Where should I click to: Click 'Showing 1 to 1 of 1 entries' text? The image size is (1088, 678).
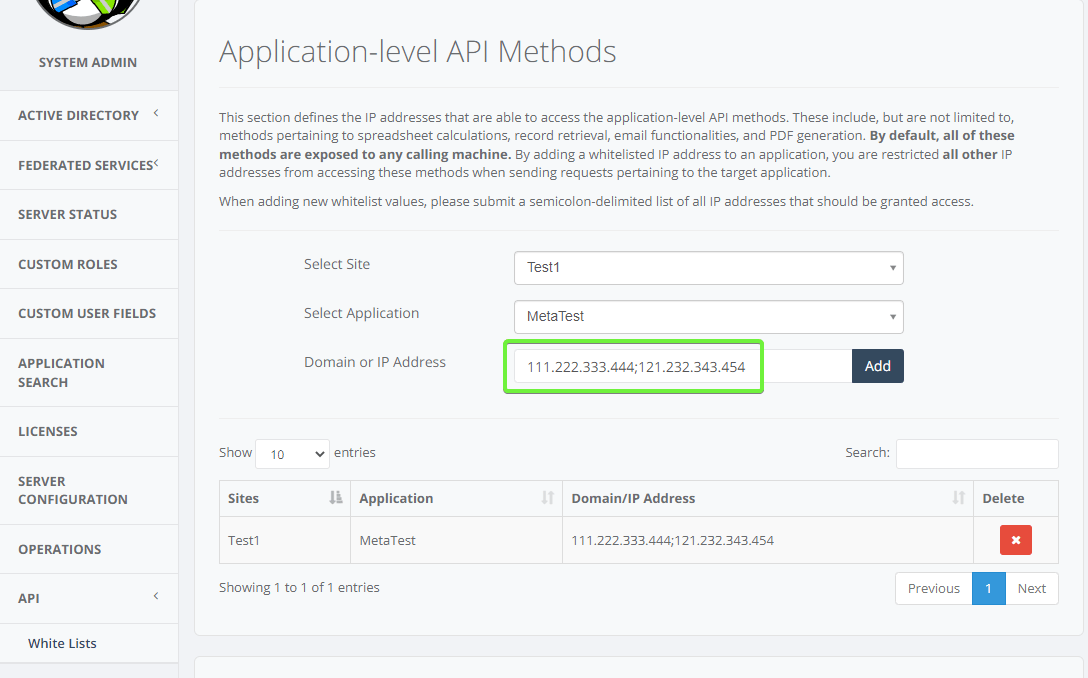[299, 588]
